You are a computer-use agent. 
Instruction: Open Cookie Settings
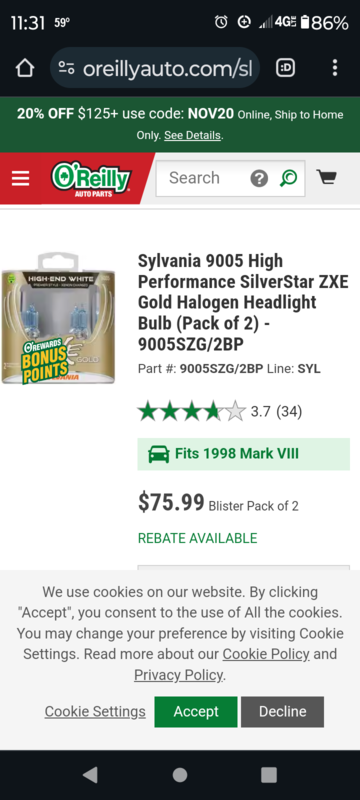click(95, 712)
